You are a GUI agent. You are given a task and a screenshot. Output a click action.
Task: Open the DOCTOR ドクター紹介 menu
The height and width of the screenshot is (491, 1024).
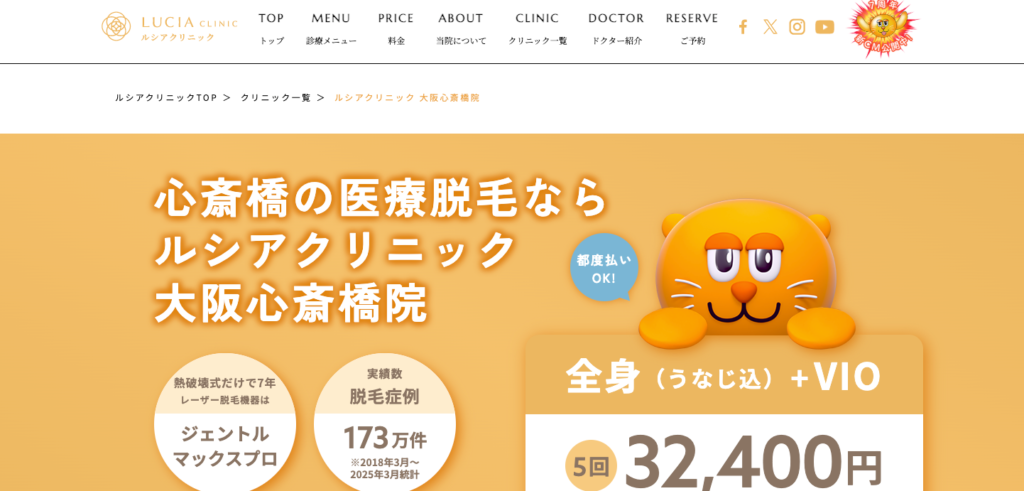[x=616, y=29]
